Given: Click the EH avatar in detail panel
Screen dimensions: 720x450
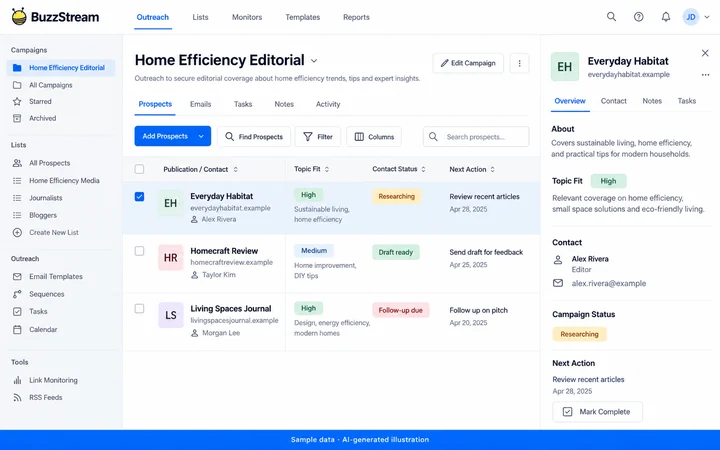Looking at the screenshot, I should 564,67.
